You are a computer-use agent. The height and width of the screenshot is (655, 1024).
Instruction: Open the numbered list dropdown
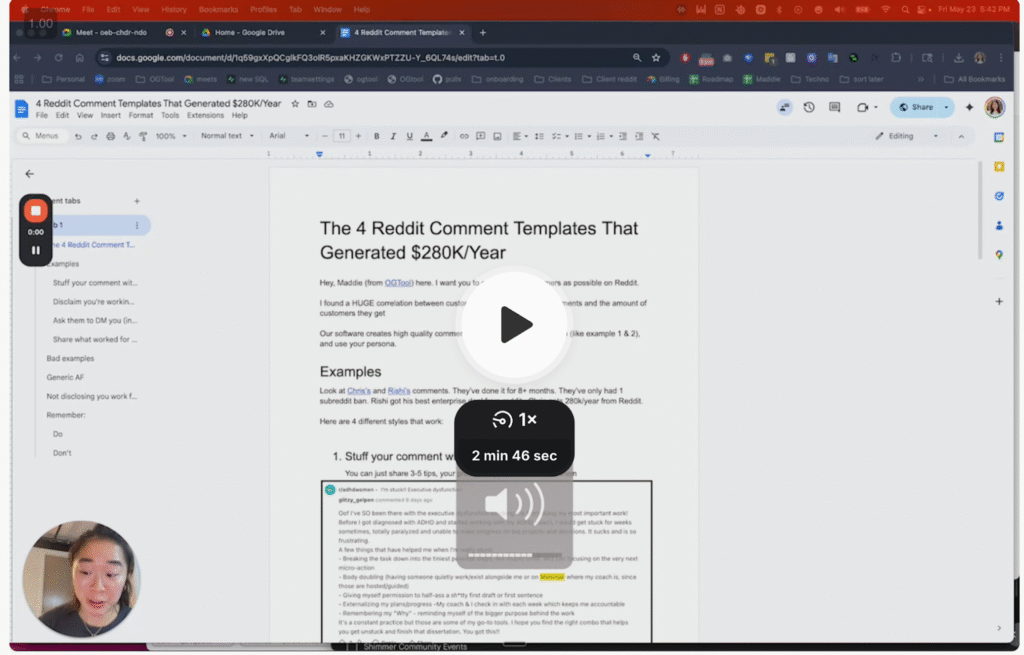point(604,136)
